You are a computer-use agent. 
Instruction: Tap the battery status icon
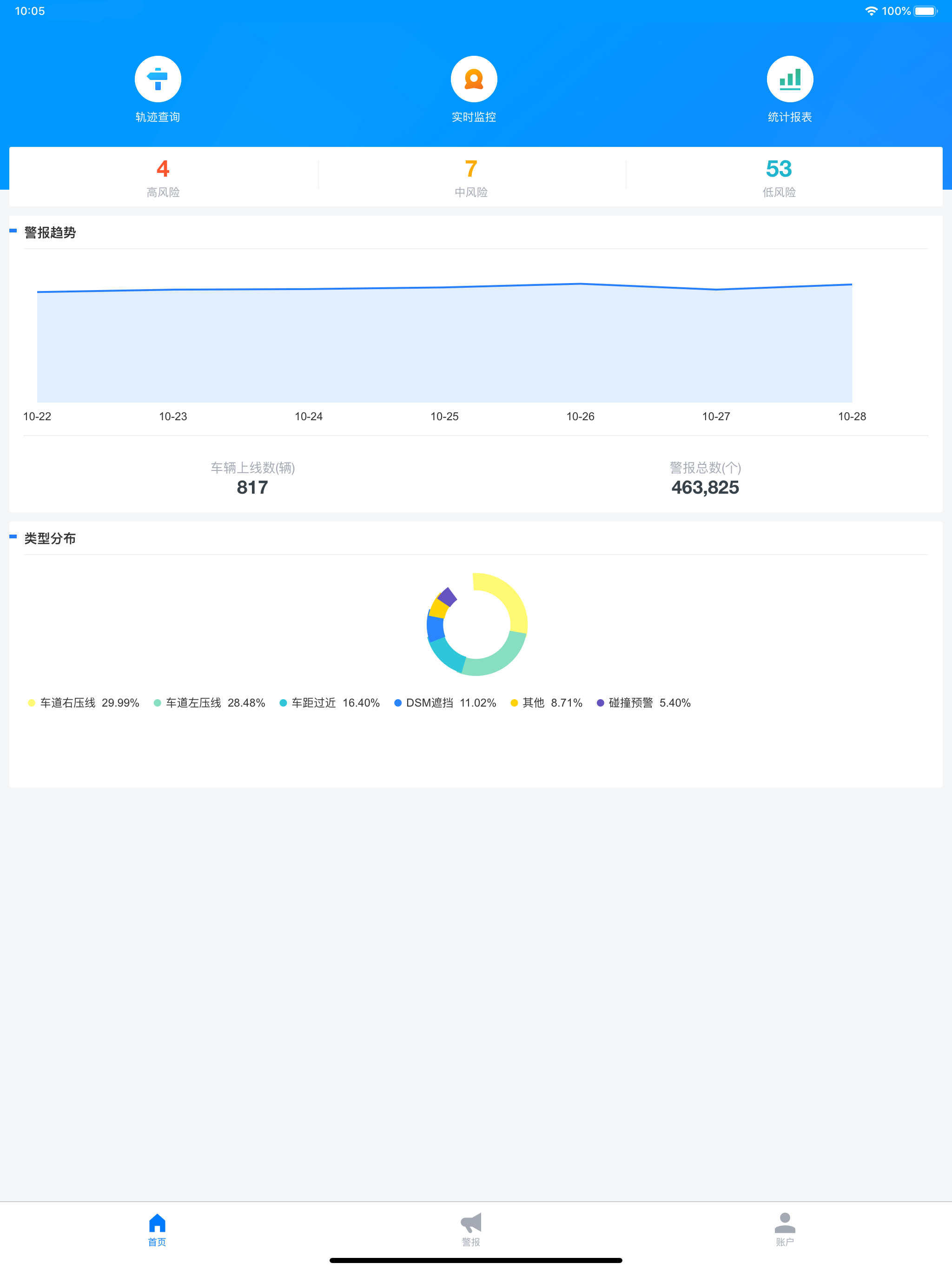926,11
